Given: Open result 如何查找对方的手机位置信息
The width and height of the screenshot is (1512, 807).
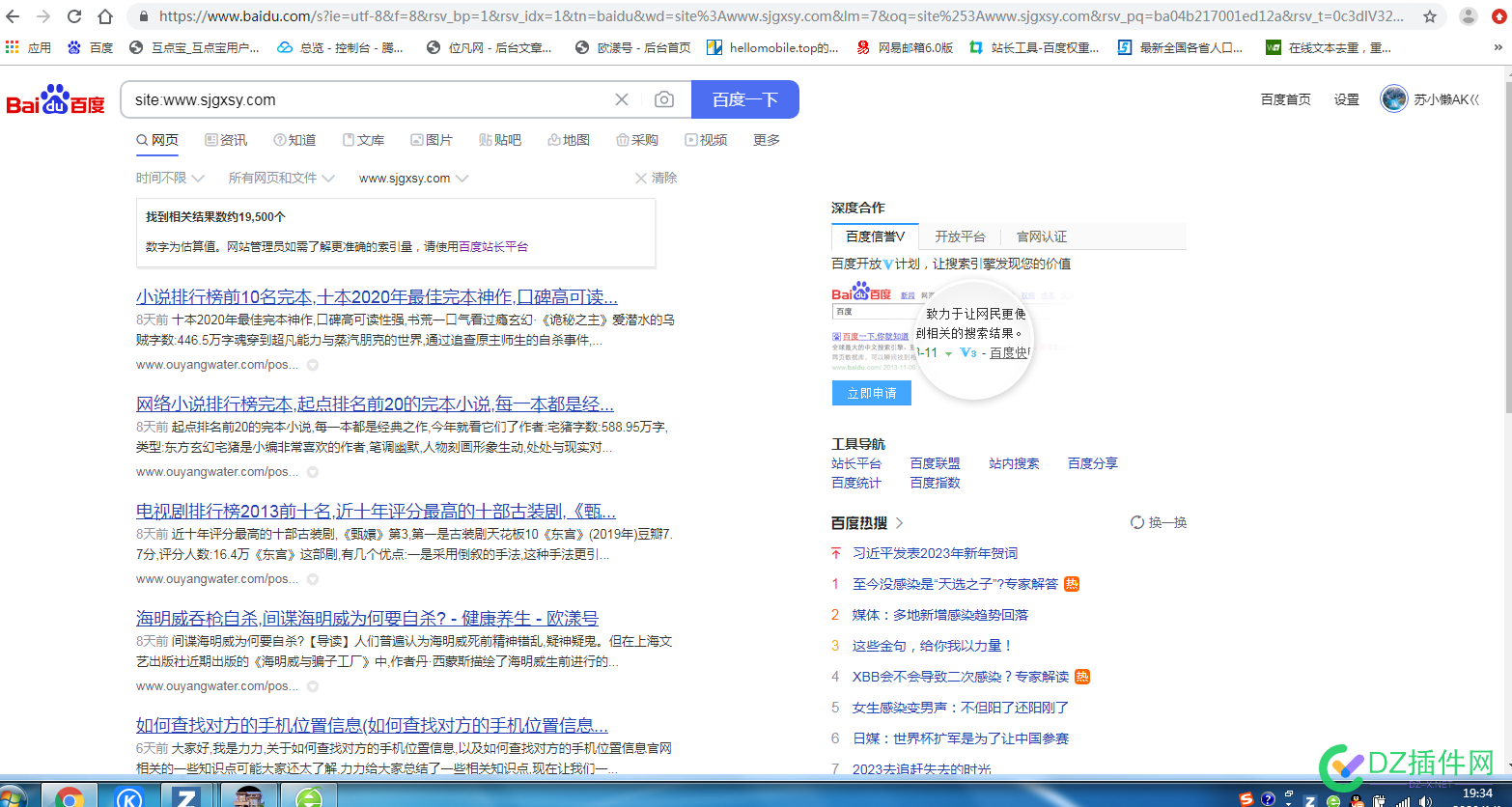Looking at the screenshot, I should [372, 725].
